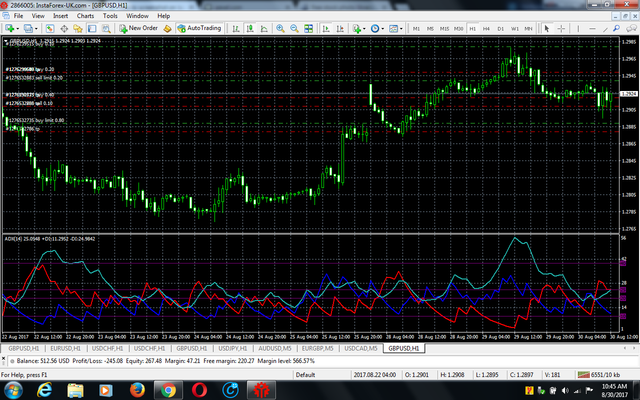This screenshot has width=640, height=400.
Task: Open the chat bubbles icon
Action: (x=631, y=29)
